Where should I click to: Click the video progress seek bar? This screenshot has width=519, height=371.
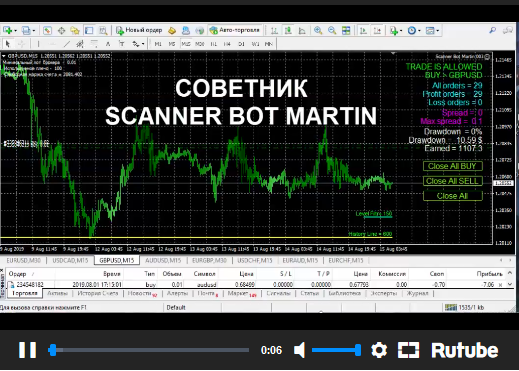point(149,350)
